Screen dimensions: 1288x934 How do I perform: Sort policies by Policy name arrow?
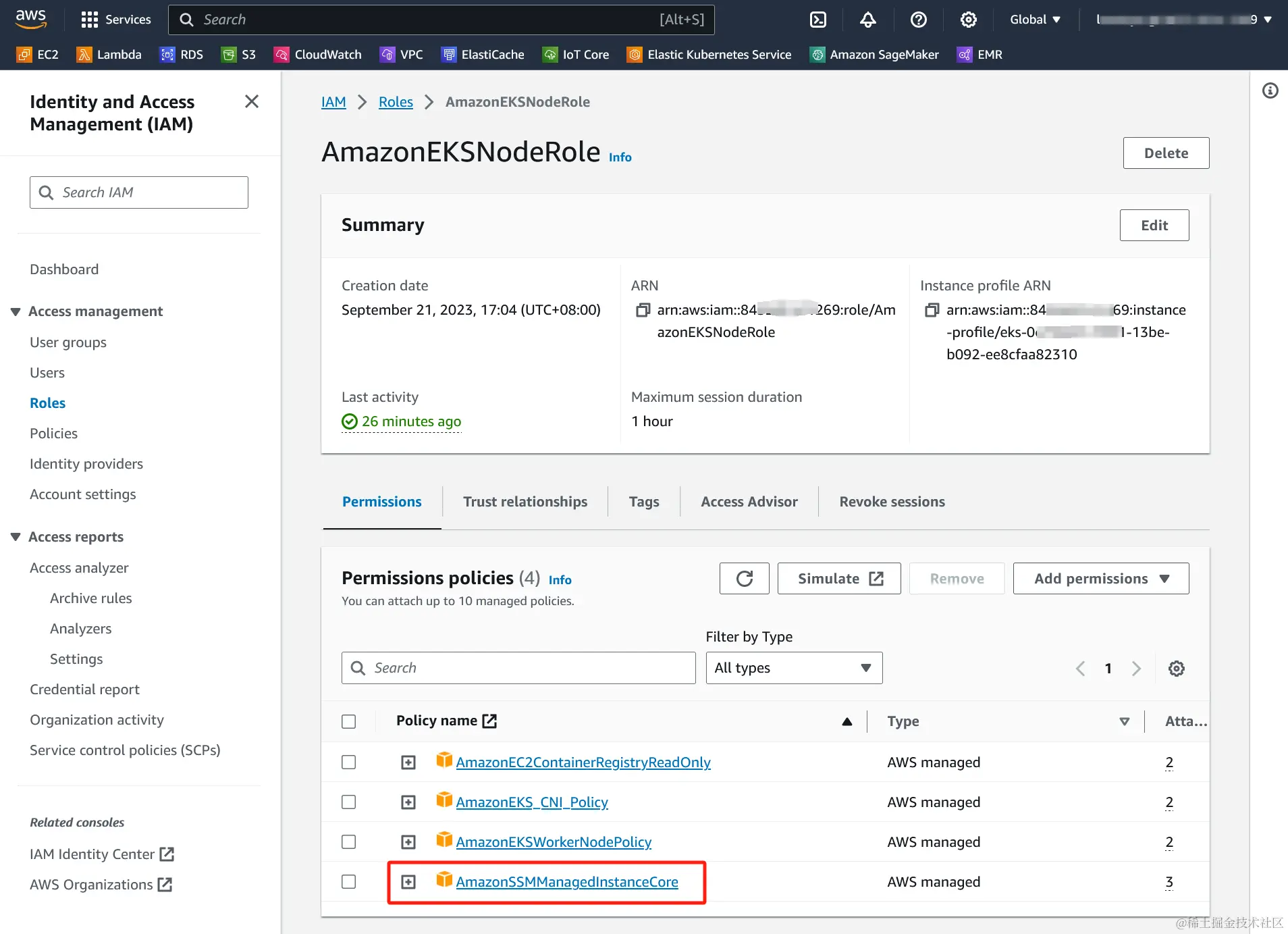[847, 721]
